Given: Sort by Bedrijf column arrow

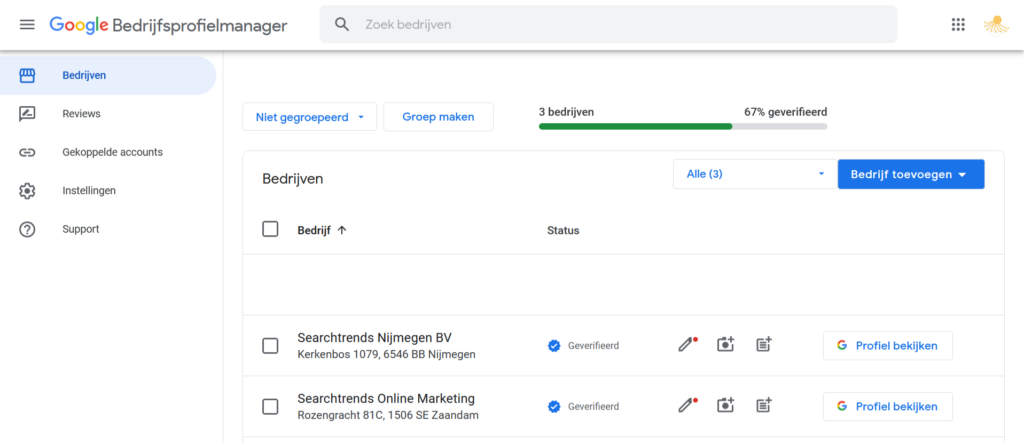Looking at the screenshot, I should coord(342,230).
